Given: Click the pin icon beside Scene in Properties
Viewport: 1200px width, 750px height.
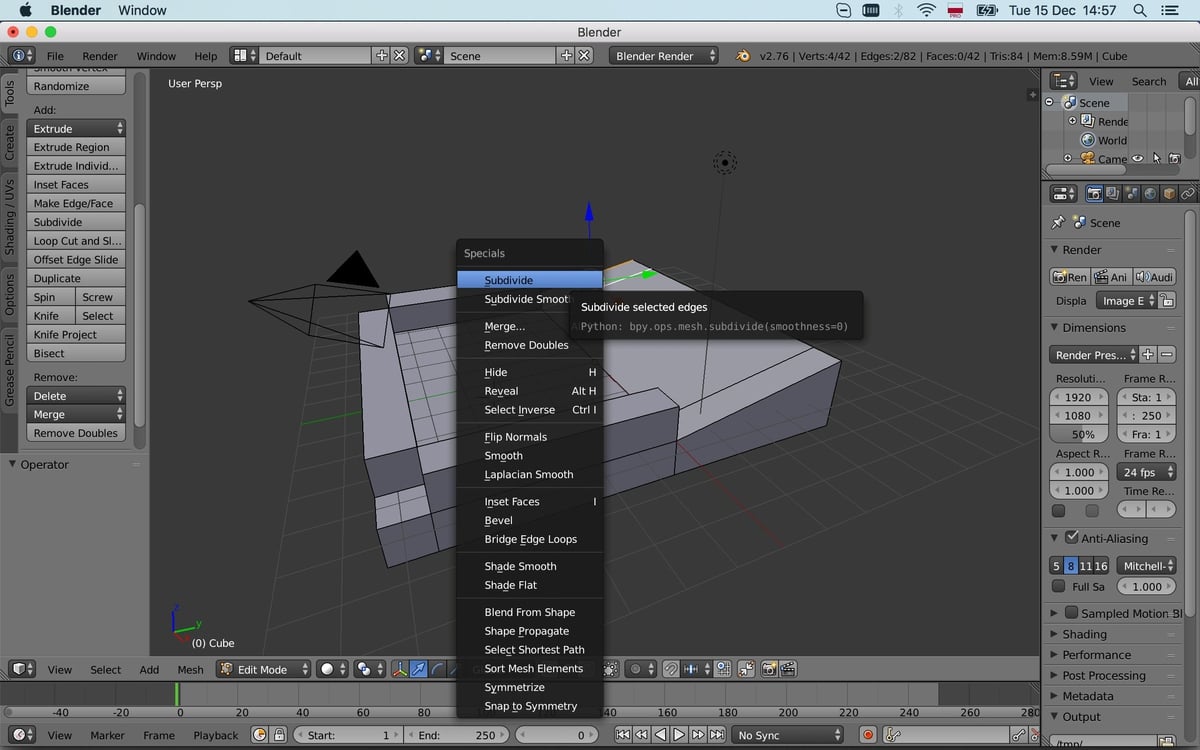Looking at the screenshot, I should [1058, 224].
